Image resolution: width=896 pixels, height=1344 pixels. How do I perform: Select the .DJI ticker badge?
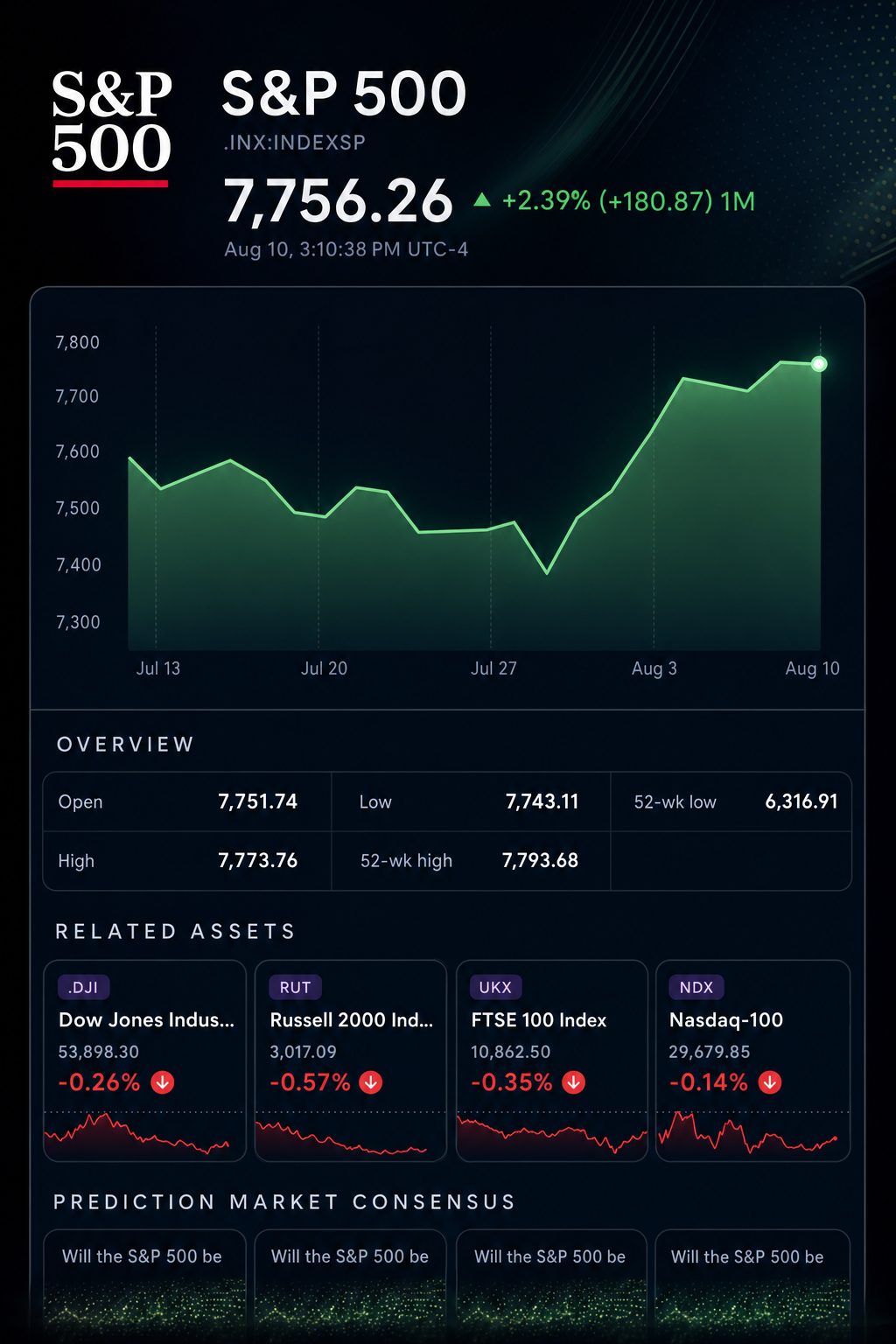pyautogui.click(x=83, y=987)
